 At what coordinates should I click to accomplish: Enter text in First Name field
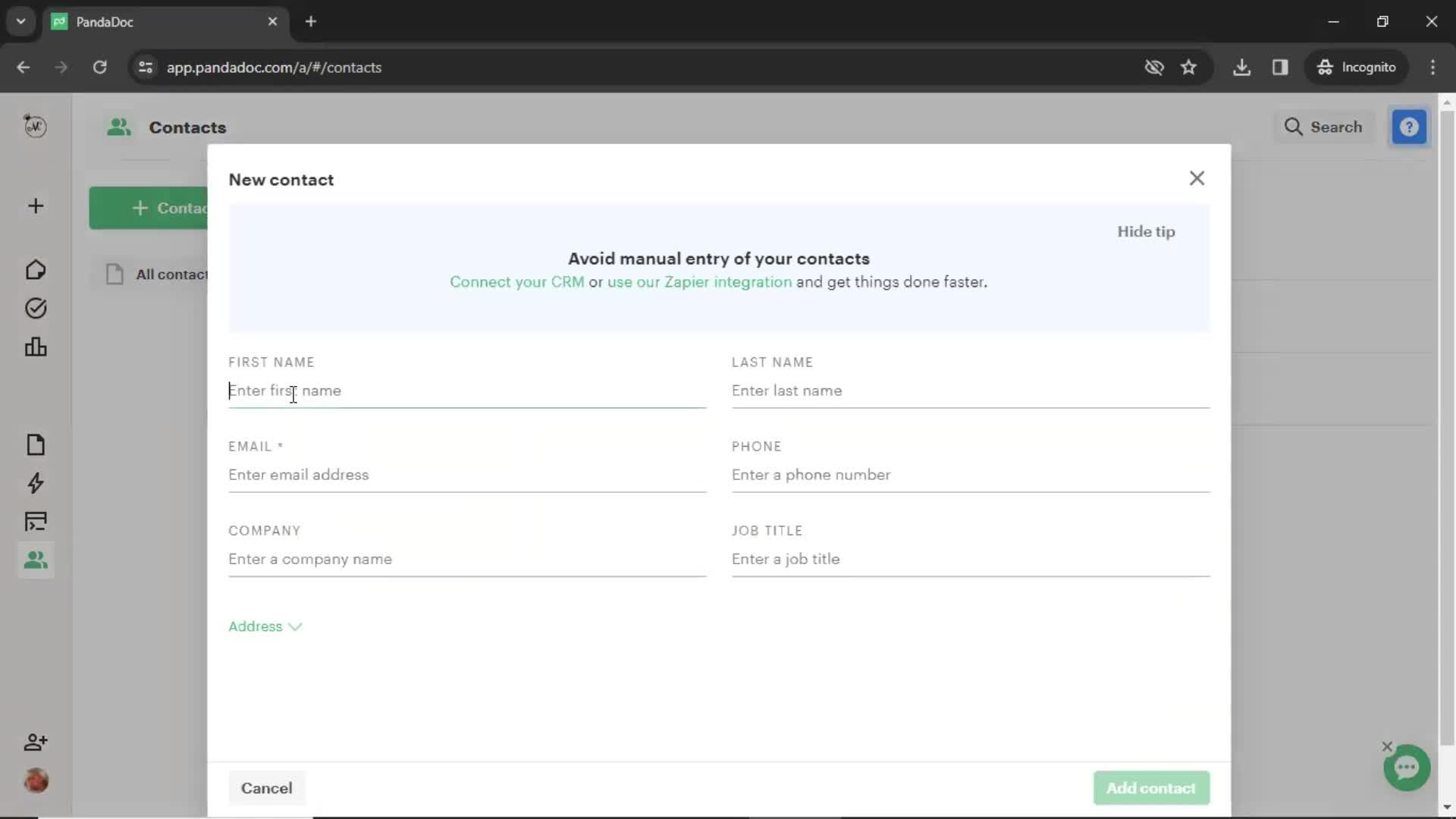[467, 390]
